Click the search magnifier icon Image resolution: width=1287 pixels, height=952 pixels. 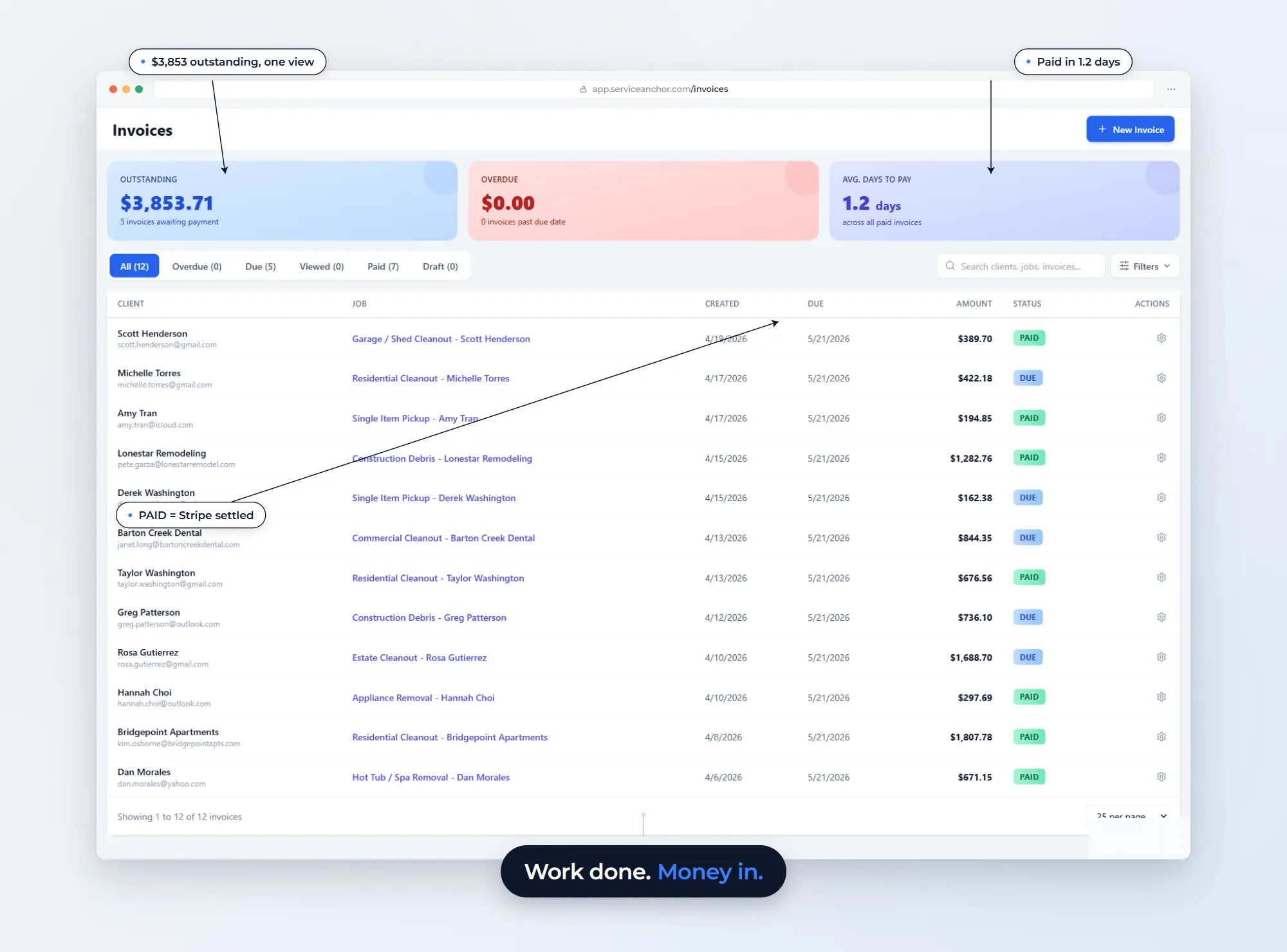click(950, 266)
